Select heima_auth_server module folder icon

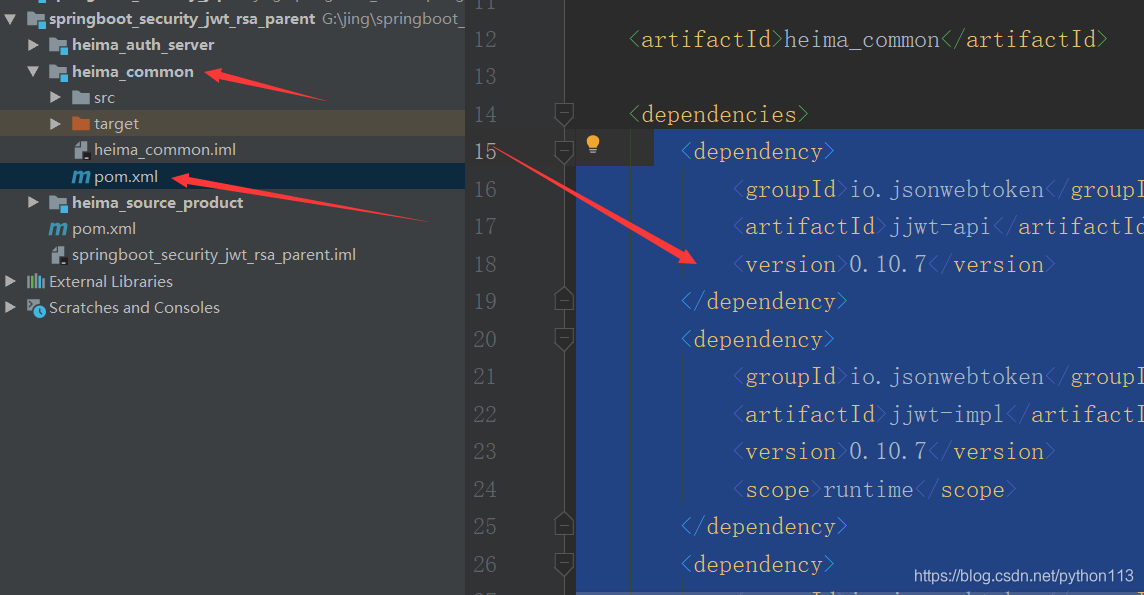coord(58,45)
